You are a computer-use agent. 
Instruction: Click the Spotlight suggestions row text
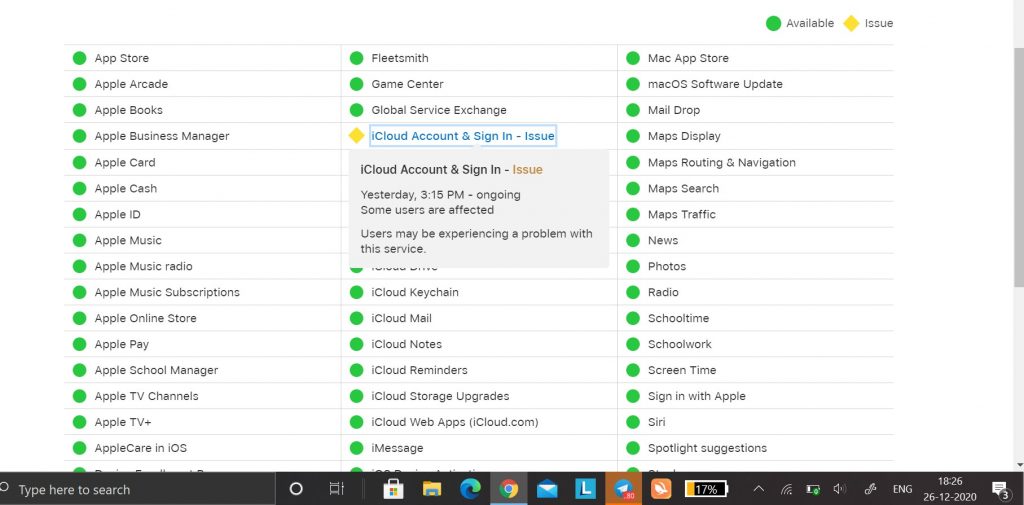click(707, 448)
